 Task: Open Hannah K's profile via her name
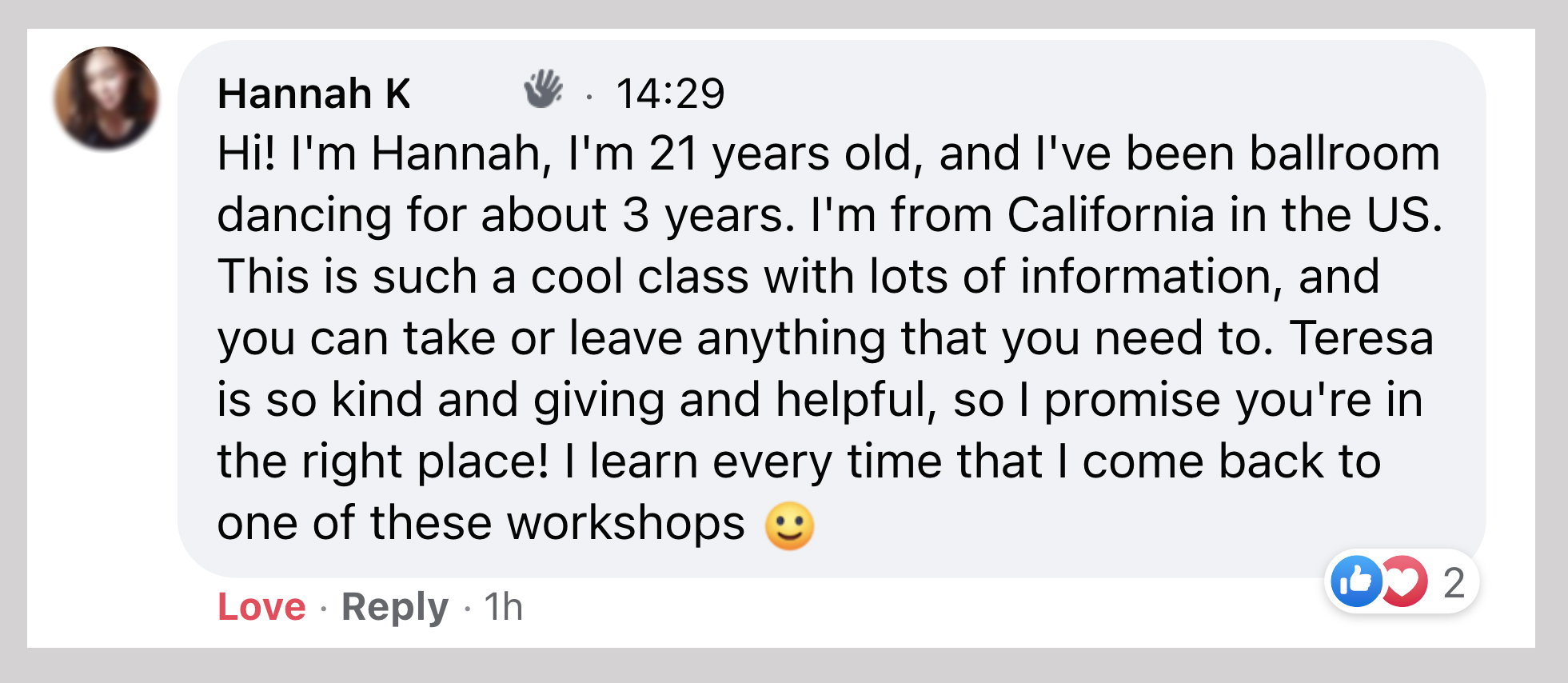pyautogui.click(x=313, y=94)
